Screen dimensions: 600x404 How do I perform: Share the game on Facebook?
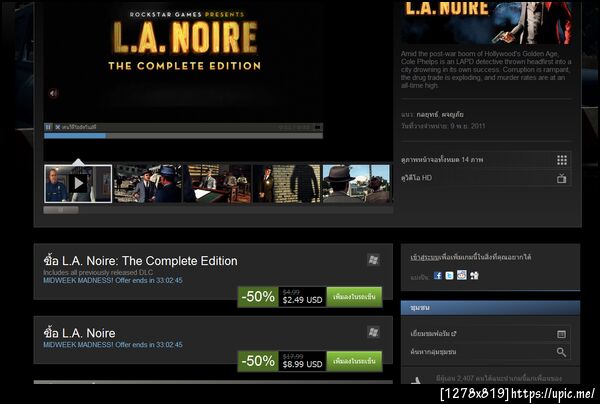438,275
